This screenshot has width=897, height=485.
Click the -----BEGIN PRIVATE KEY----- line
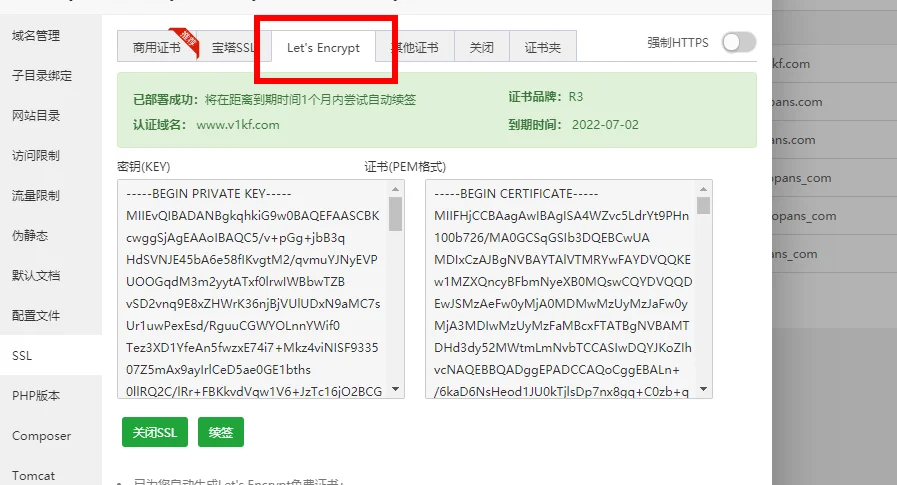(209, 194)
